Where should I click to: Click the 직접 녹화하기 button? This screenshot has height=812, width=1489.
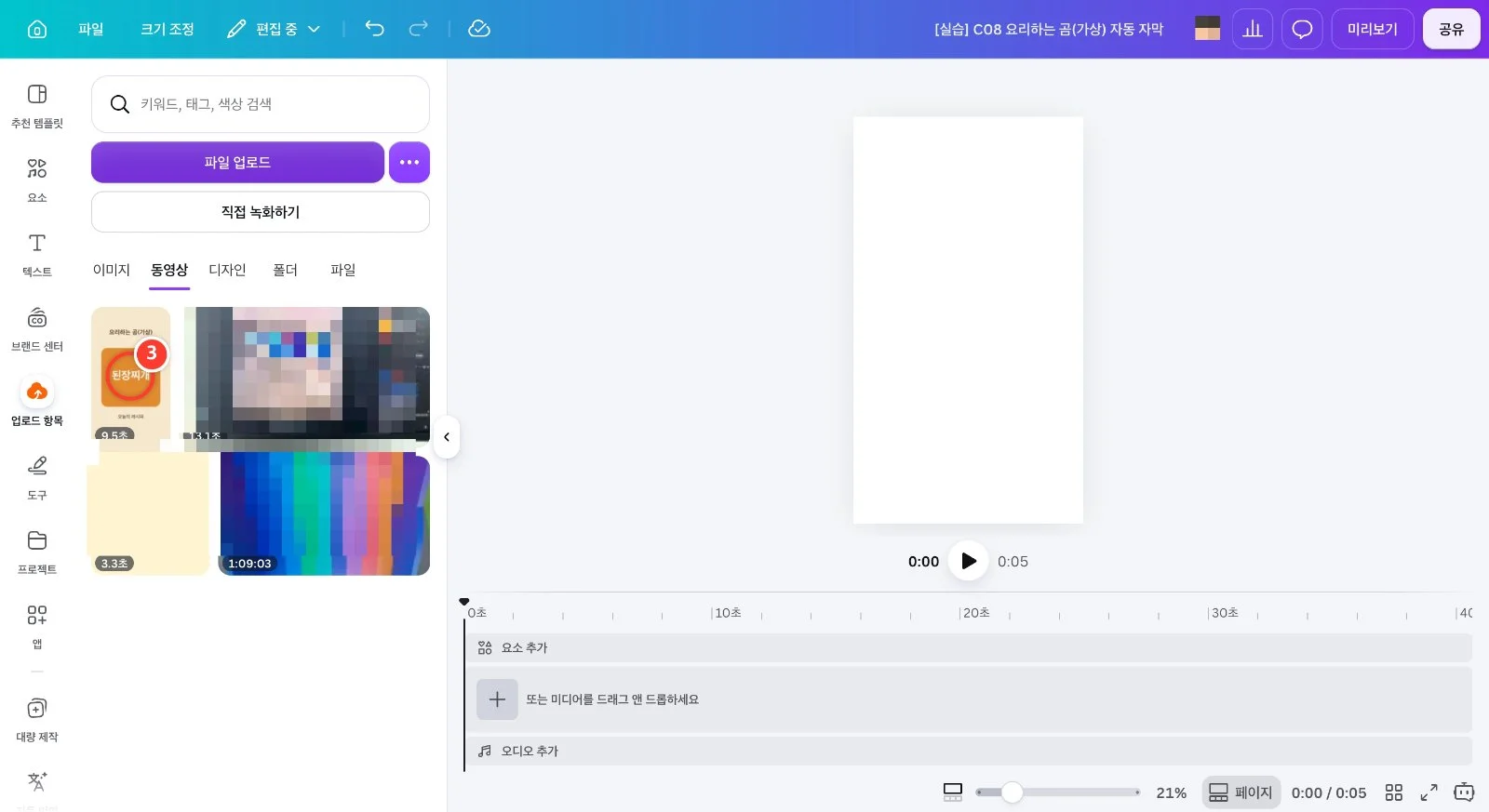261,212
